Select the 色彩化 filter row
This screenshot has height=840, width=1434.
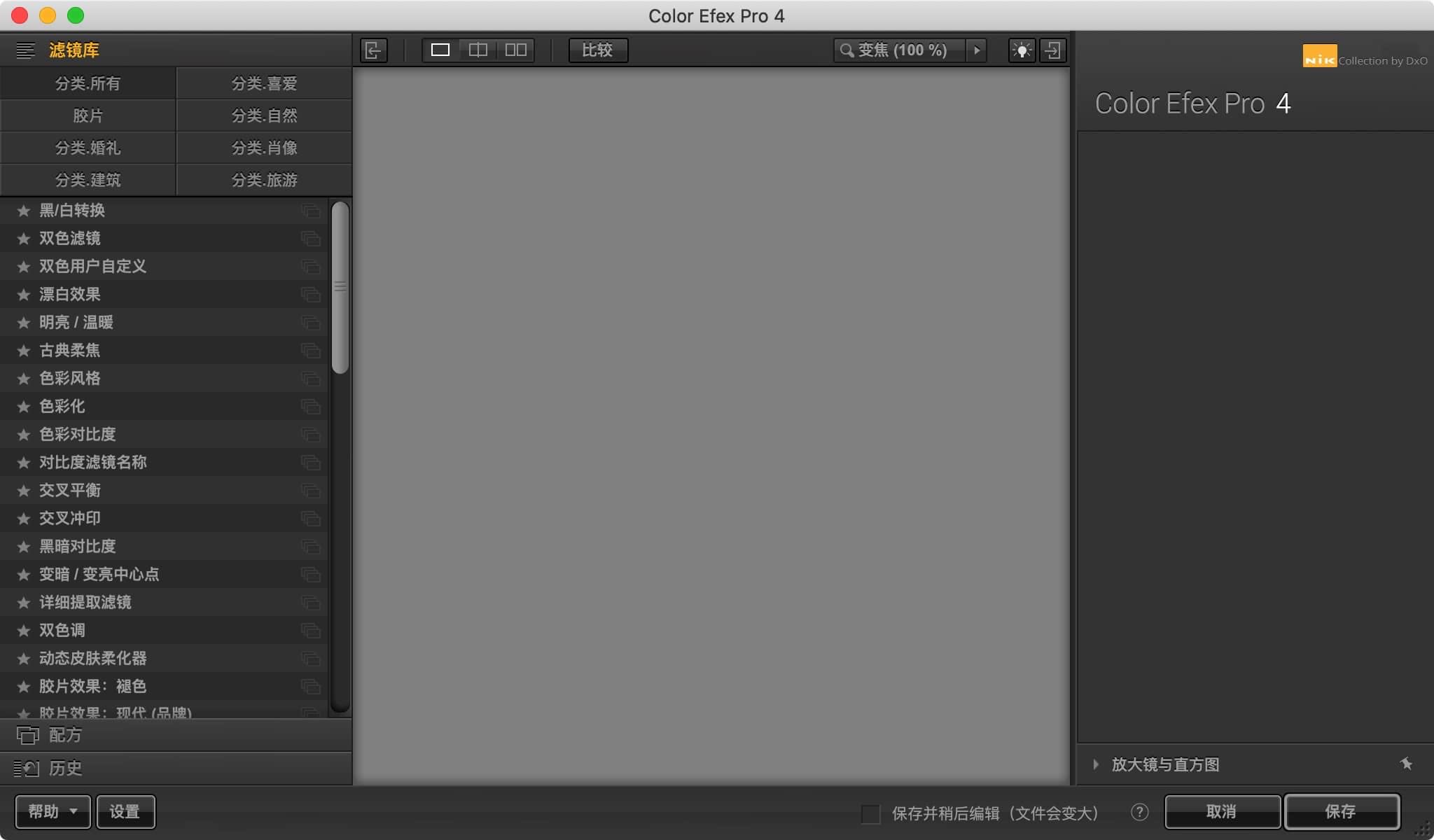tap(164, 406)
